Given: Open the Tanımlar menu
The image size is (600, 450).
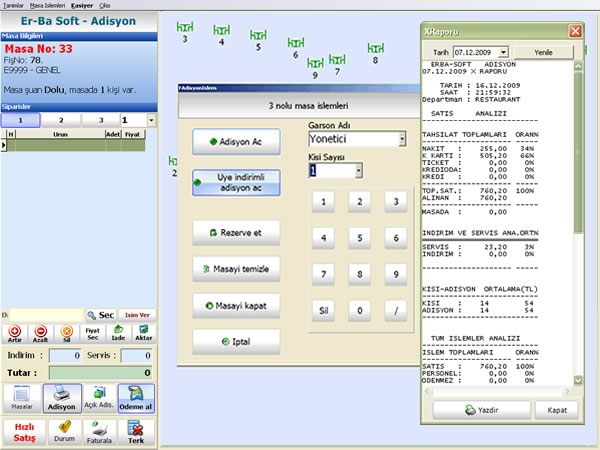Looking at the screenshot, I should (13, 5).
